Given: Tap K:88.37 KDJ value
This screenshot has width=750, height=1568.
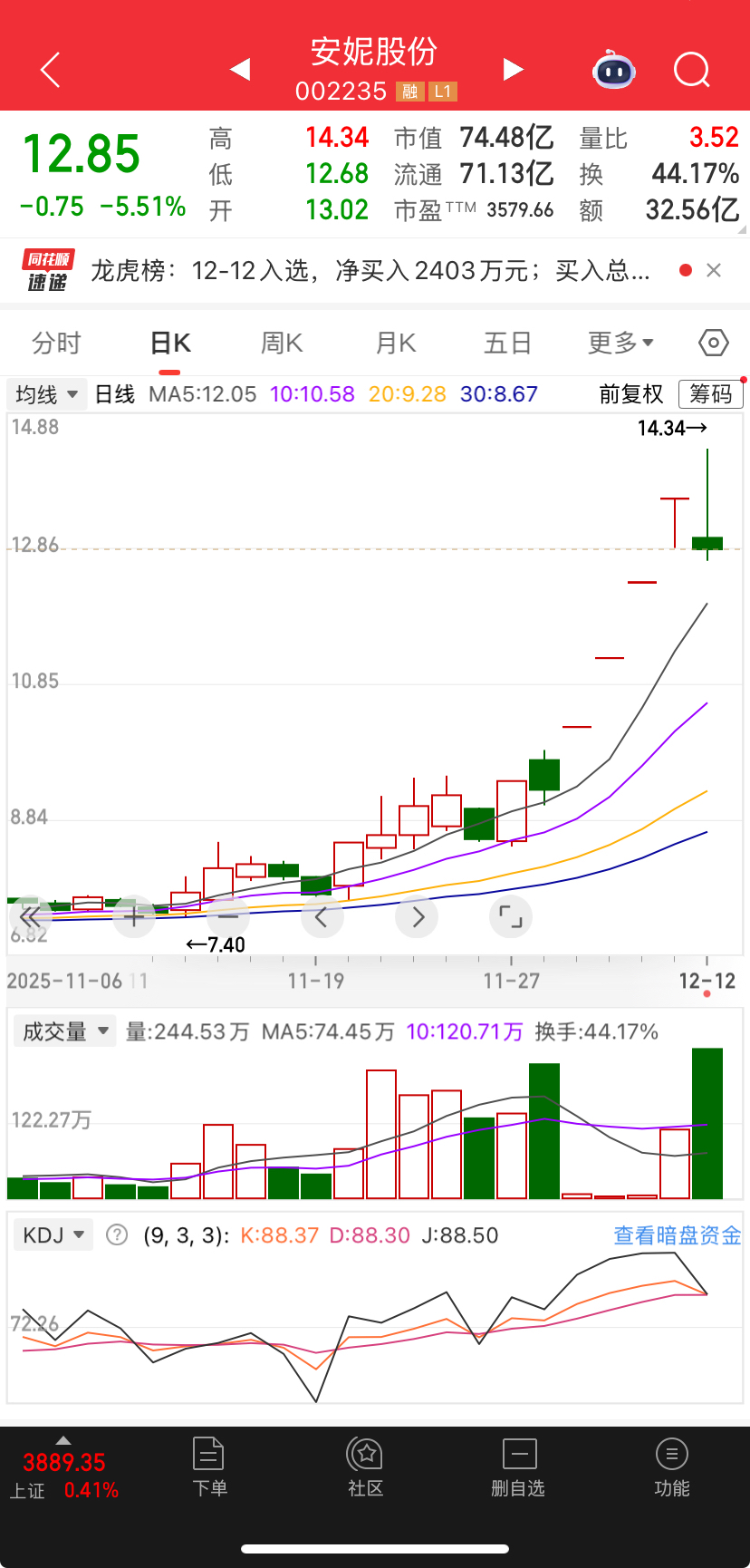Looking at the screenshot, I should (x=279, y=1235).
